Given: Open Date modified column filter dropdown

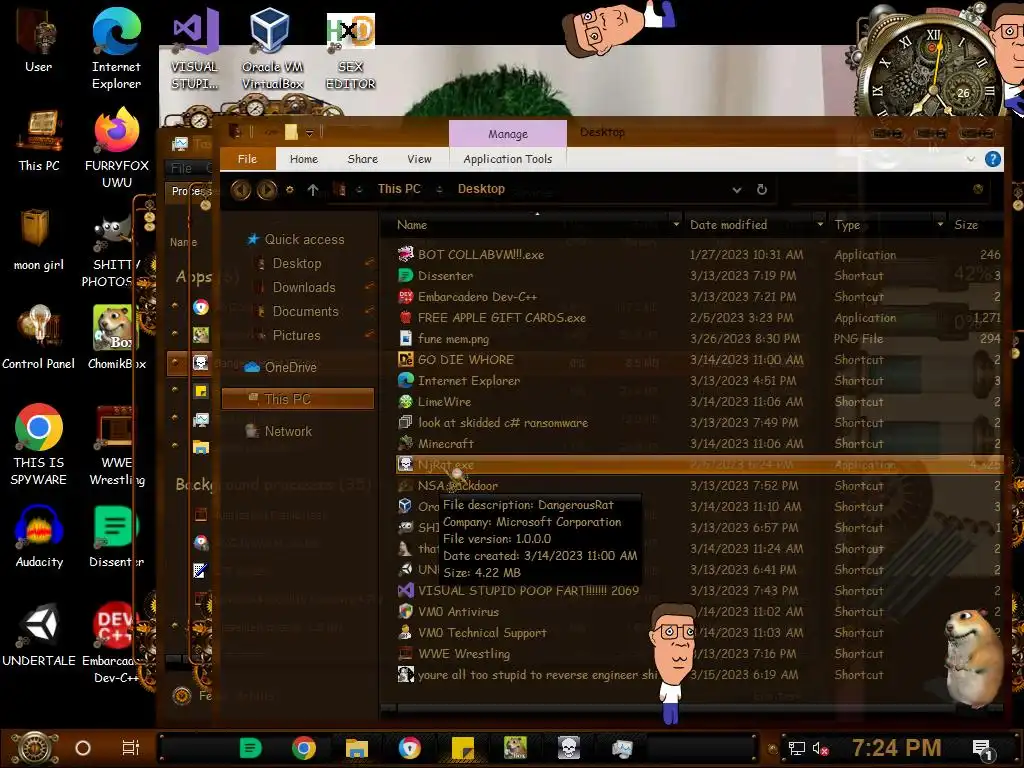Looking at the screenshot, I should [x=820, y=225].
